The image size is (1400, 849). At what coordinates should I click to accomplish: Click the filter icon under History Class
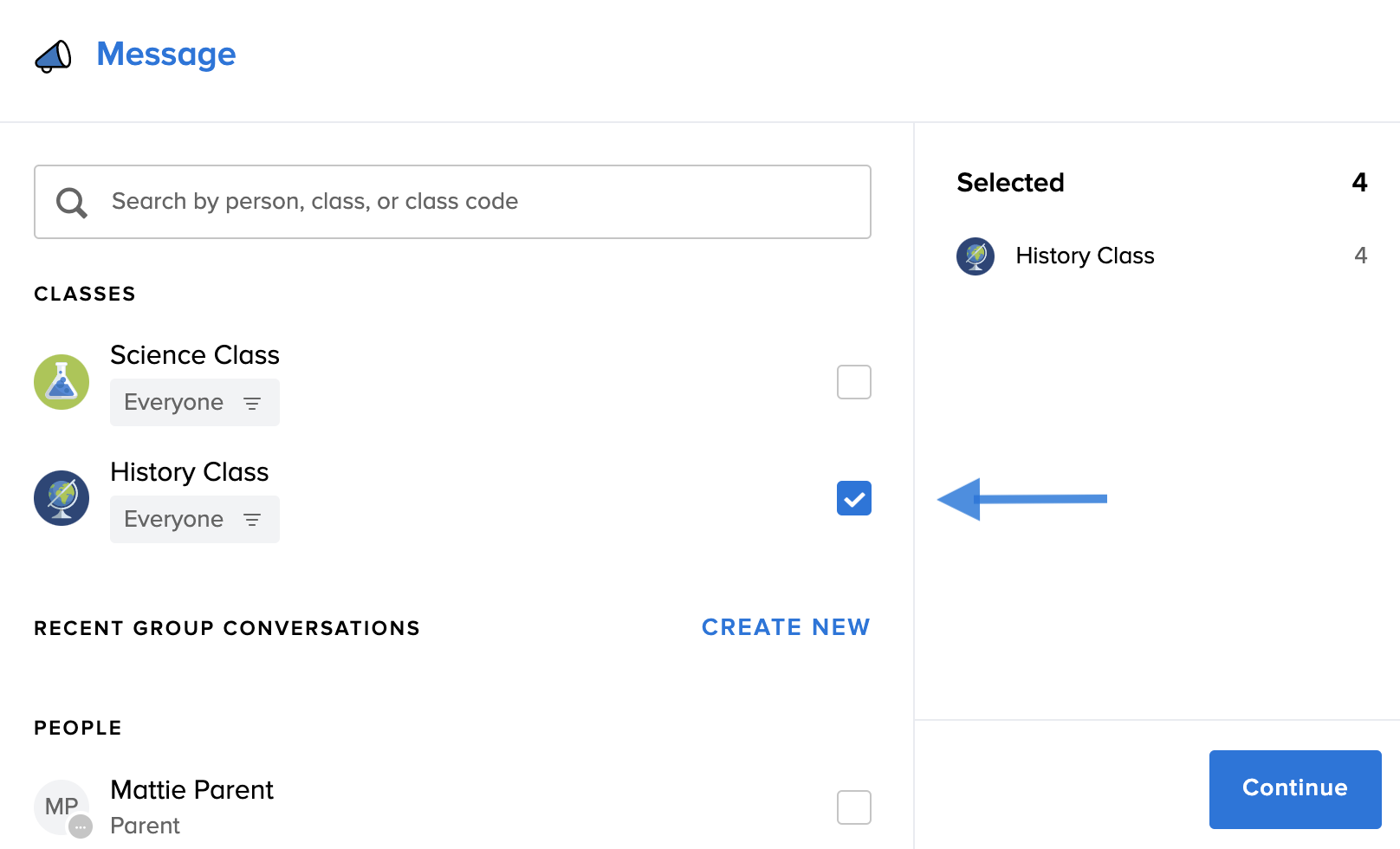(252, 520)
